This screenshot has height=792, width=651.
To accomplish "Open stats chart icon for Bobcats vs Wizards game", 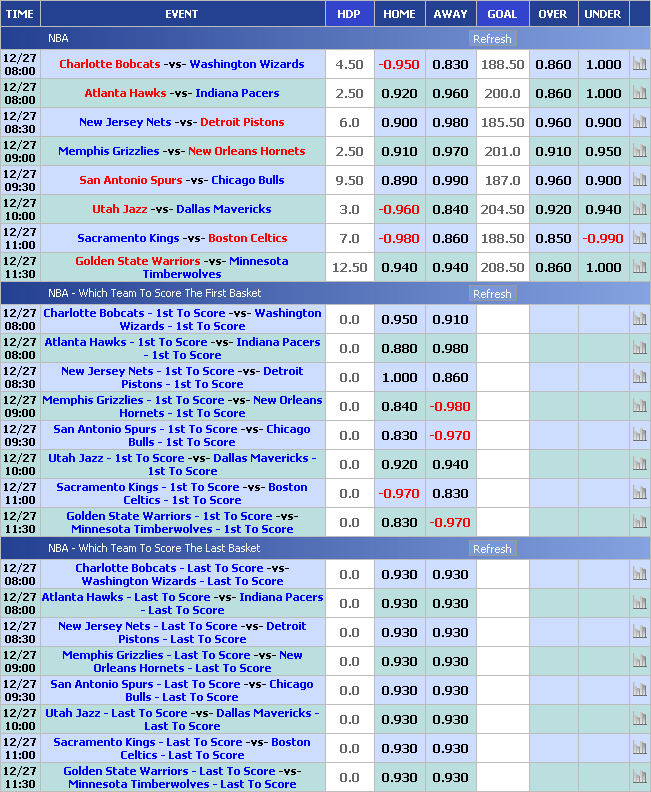I will coord(639,64).
